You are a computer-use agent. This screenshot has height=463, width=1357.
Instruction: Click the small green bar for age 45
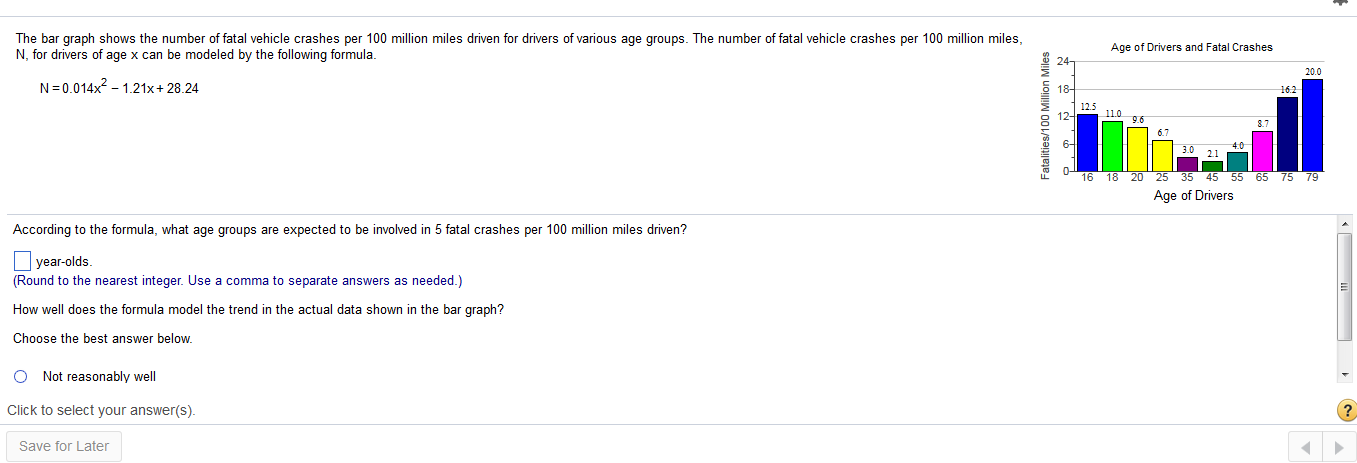pyautogui.click(x=1212, y=166)
